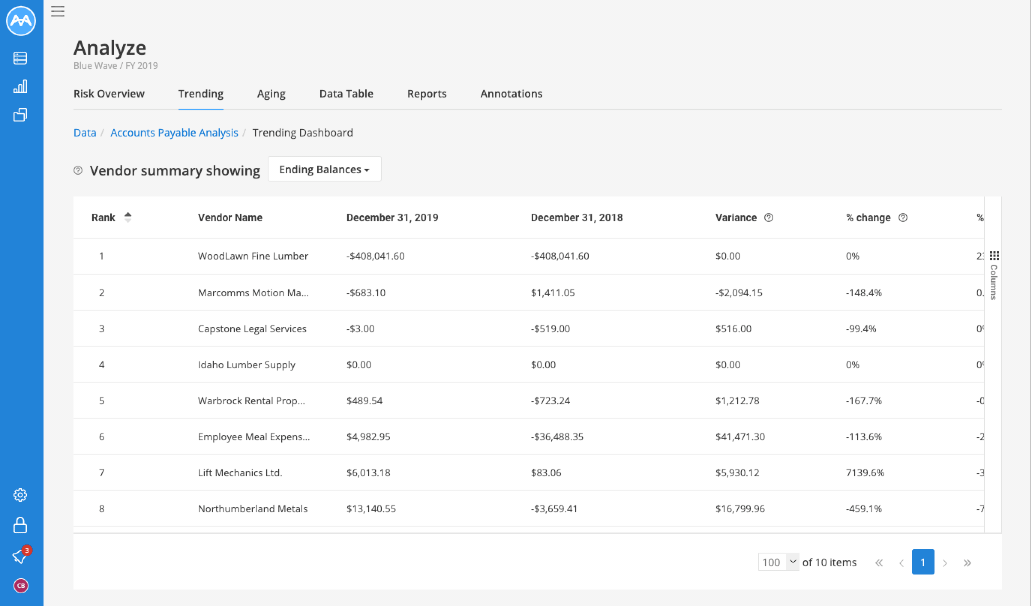This screenshot has width=1031, height=606.
Task: Open the data list sidebar icon
Action: (x=20, y=58)
